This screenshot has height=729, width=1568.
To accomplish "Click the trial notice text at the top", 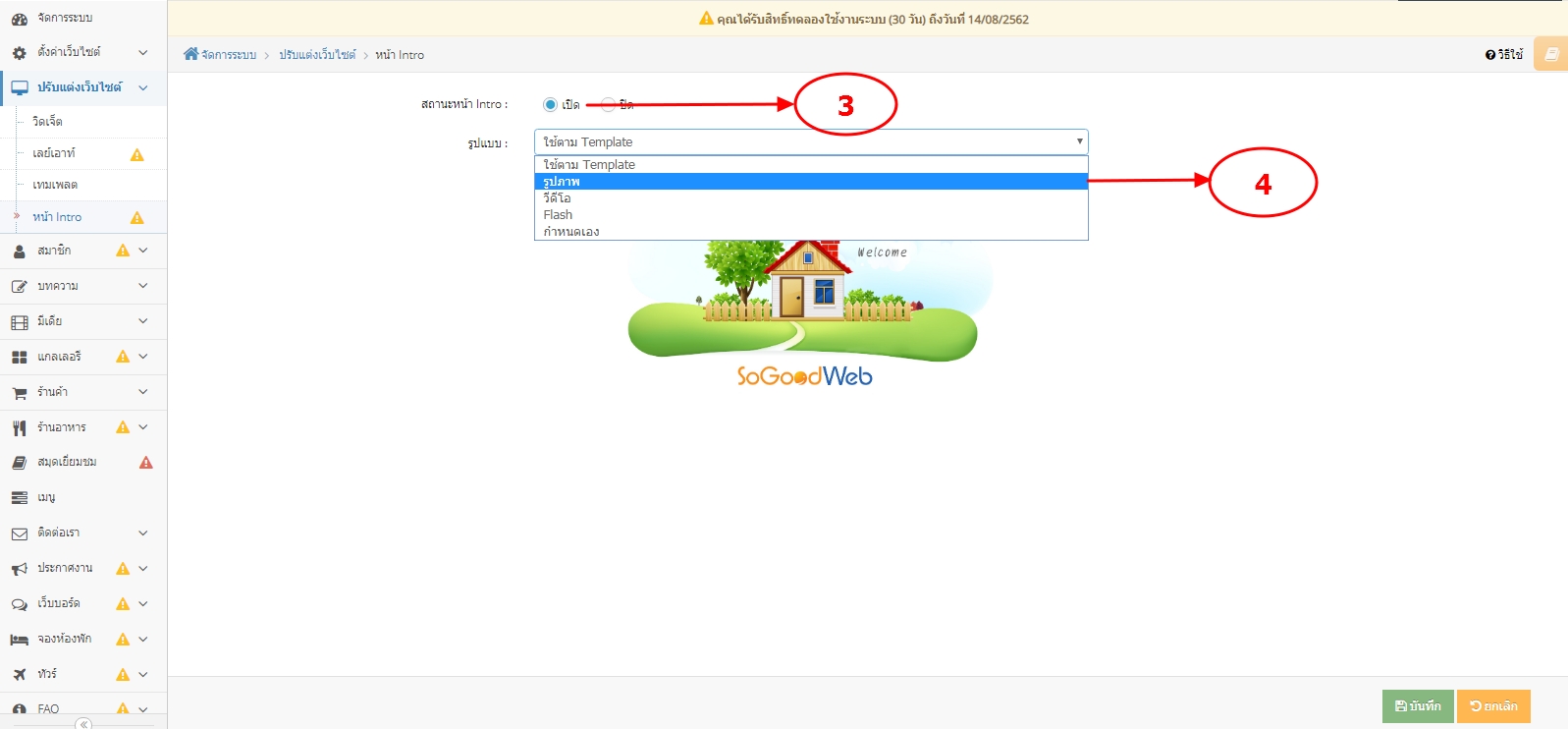I will point(873,19).
